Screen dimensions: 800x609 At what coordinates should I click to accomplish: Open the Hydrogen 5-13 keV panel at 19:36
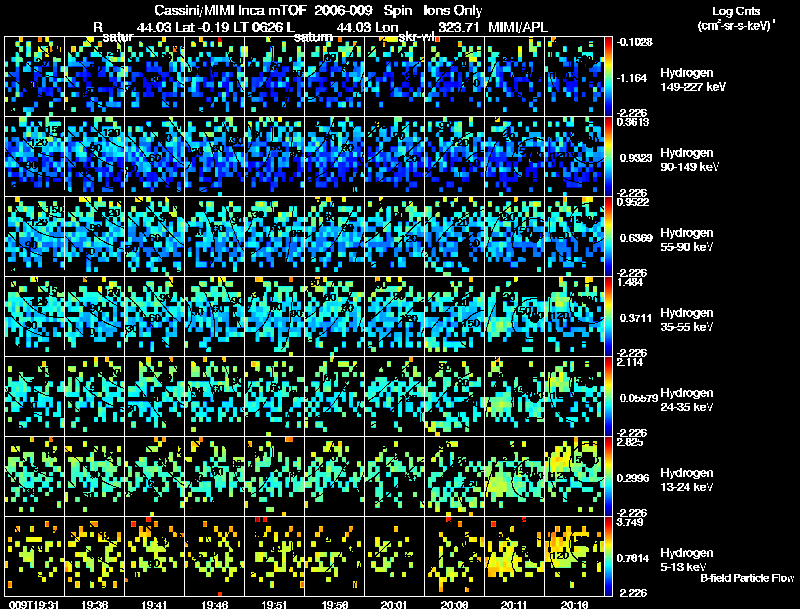tap(94, 557)
